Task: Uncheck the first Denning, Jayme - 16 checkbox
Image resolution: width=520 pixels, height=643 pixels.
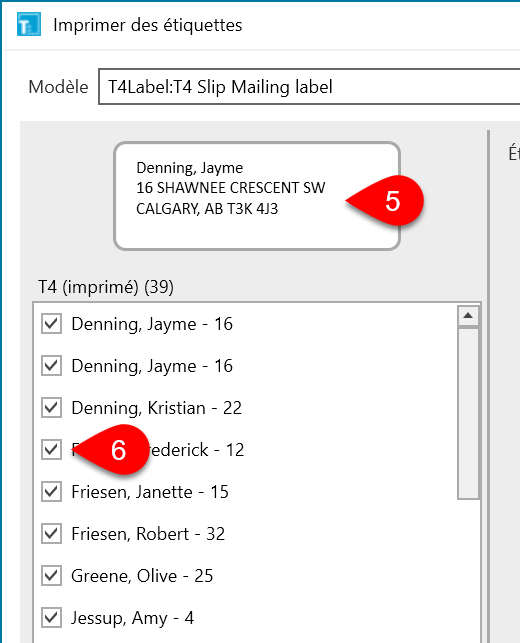Action: [51, 324]
